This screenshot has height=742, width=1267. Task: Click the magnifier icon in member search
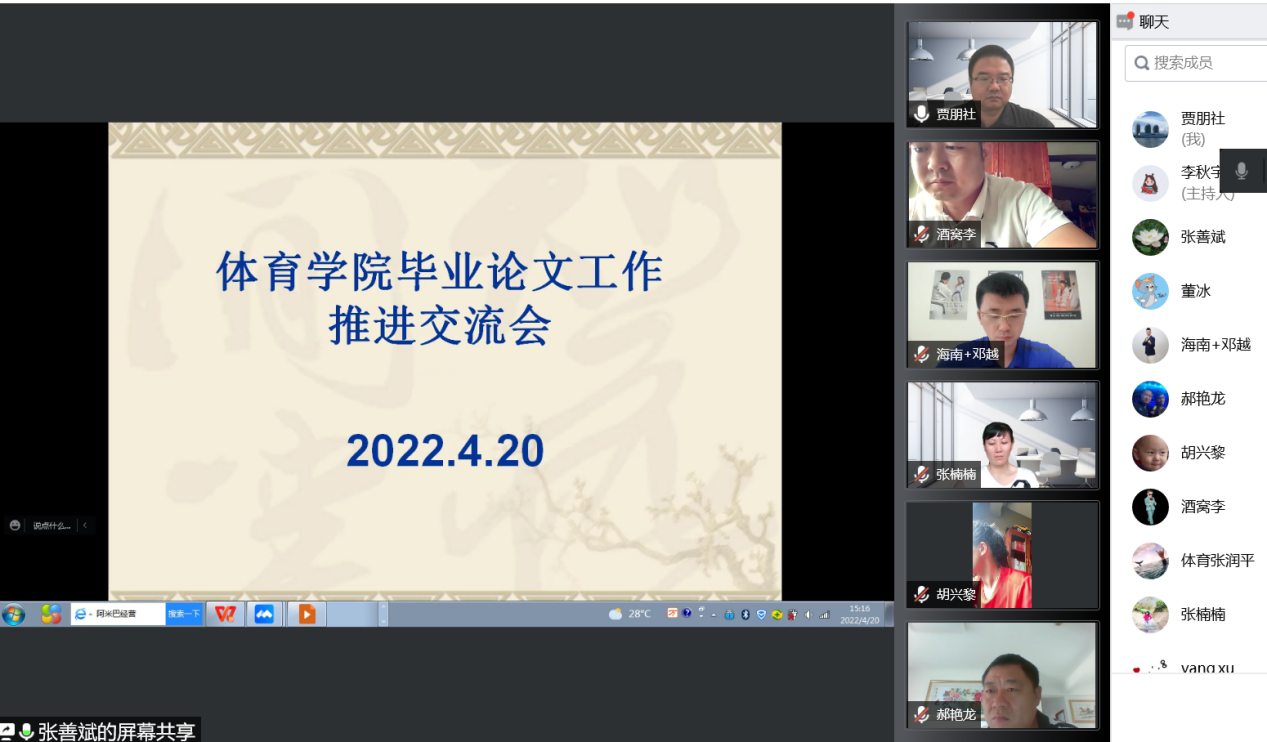(x=1141, y=63)
